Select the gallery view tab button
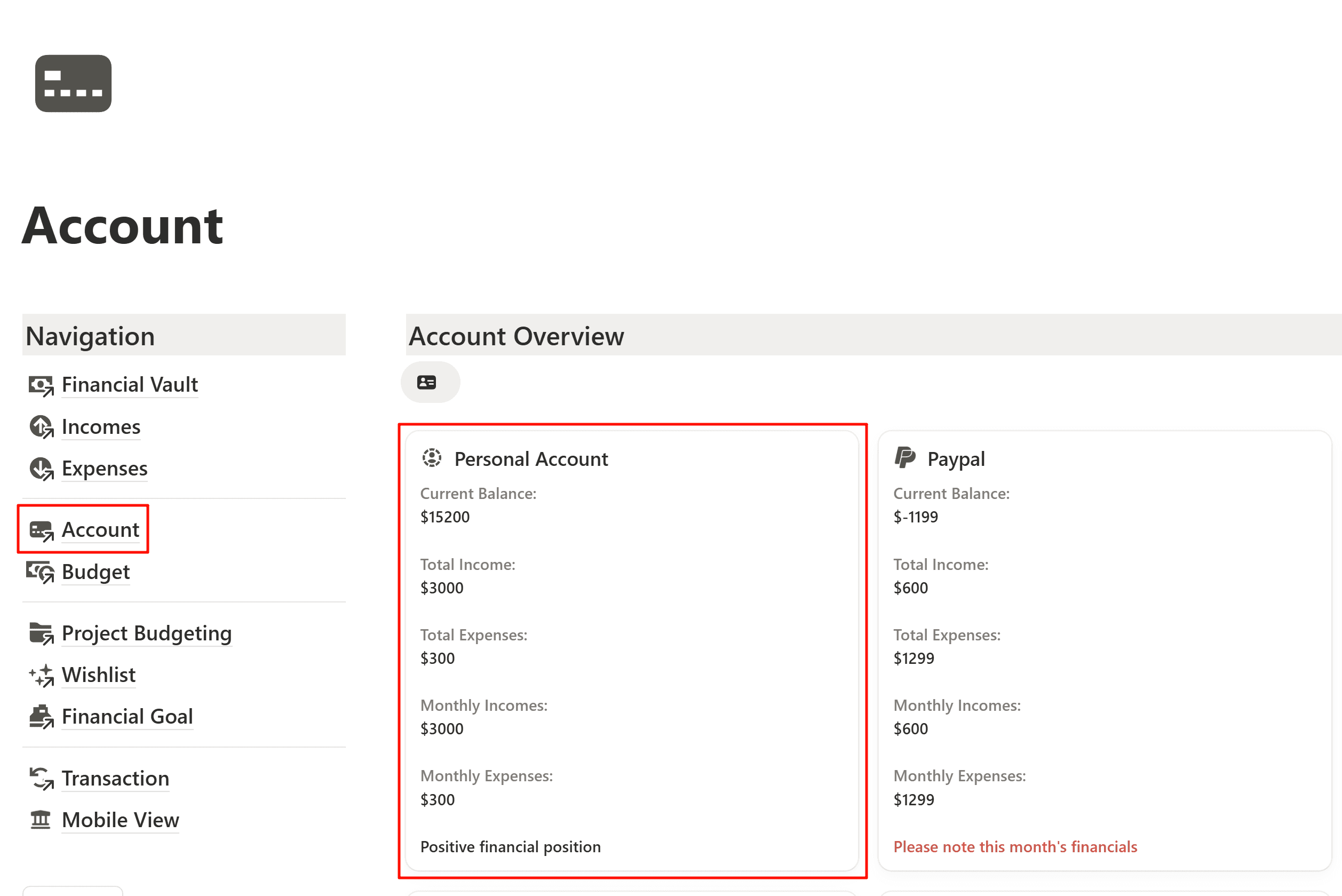This screenshot has height=896, width=1342. (430, 382)
